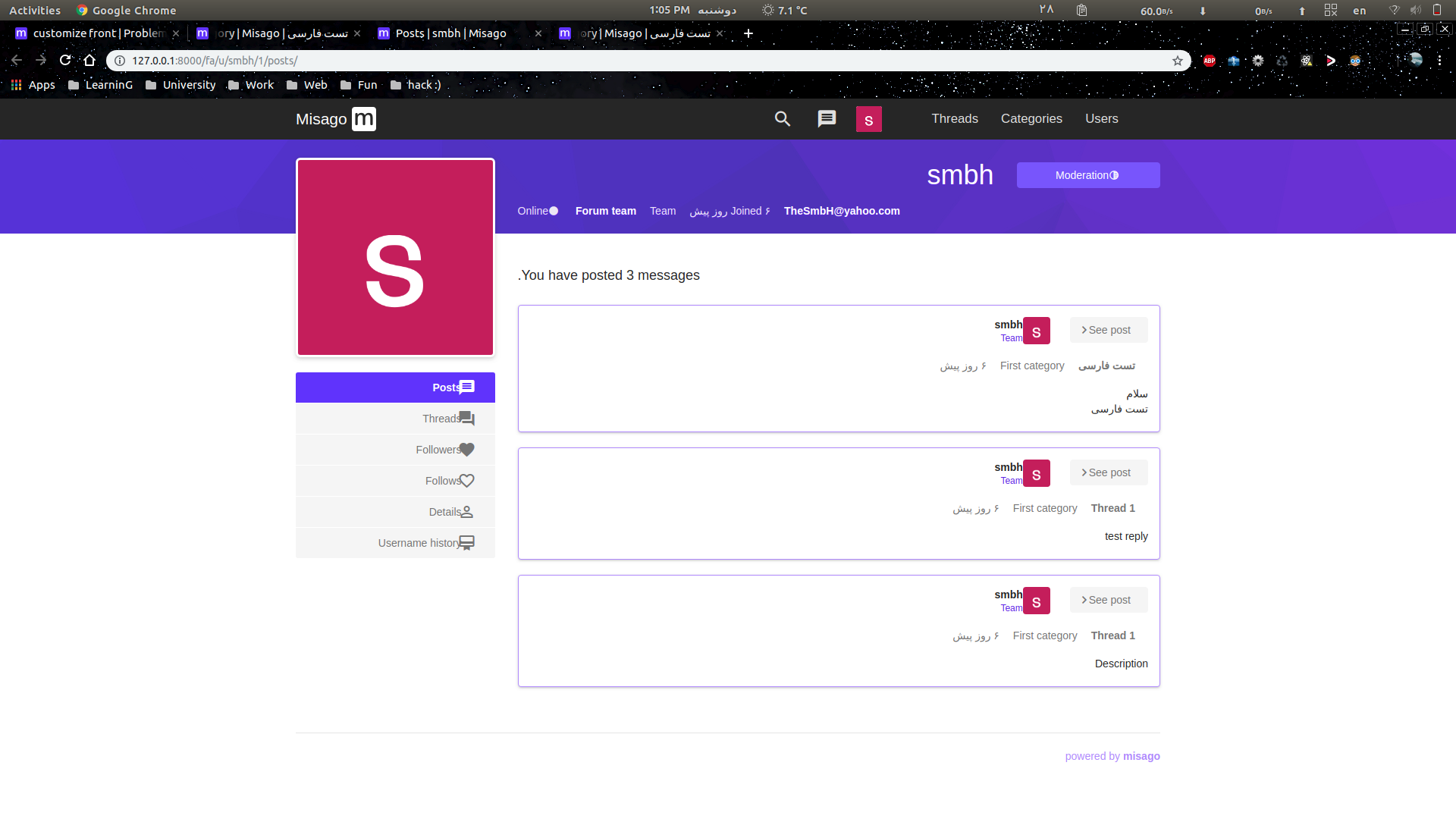Open Thread 1 link in last post
Image resolution: width=1456 pixels, height=819 pixels.
(x=1112, y=635)
